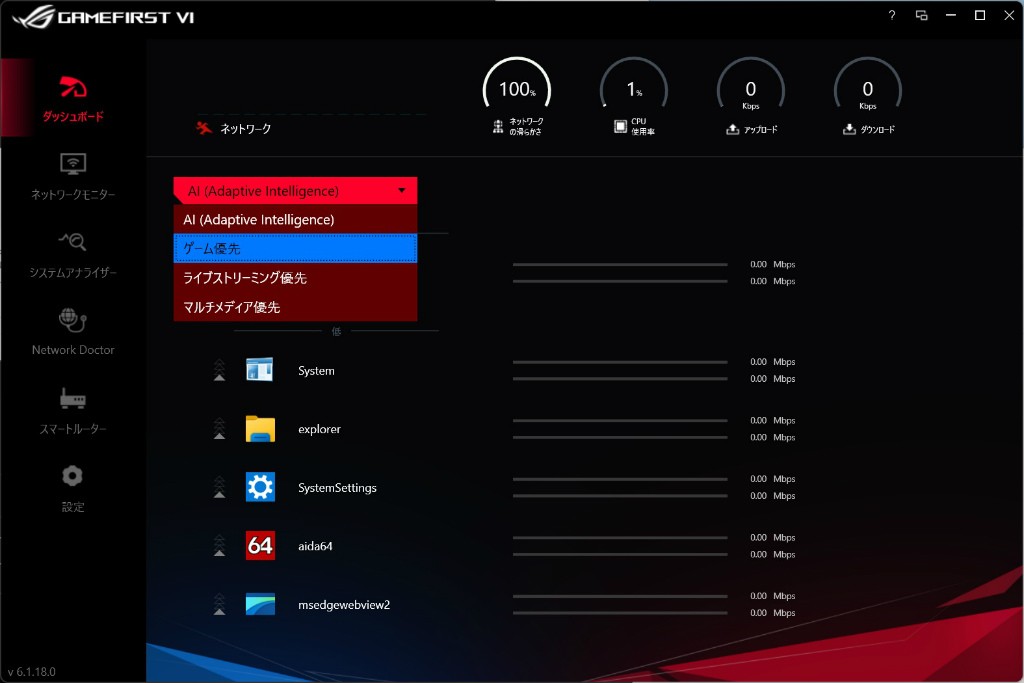
Task: Raise priority arrows for explorer row
Action: [x=219, y=428]
